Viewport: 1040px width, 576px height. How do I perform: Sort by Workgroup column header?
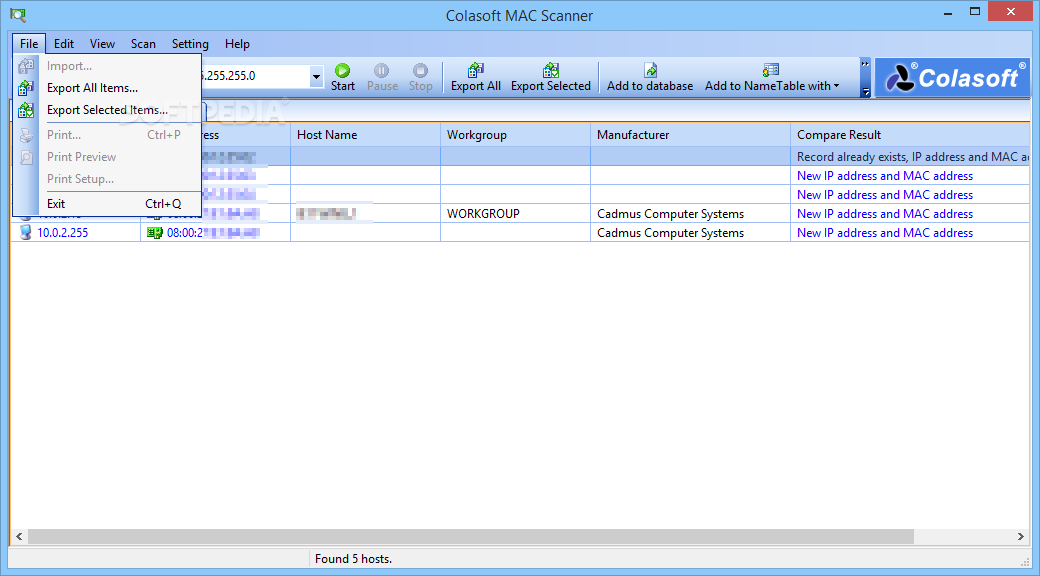coord(515,135)
